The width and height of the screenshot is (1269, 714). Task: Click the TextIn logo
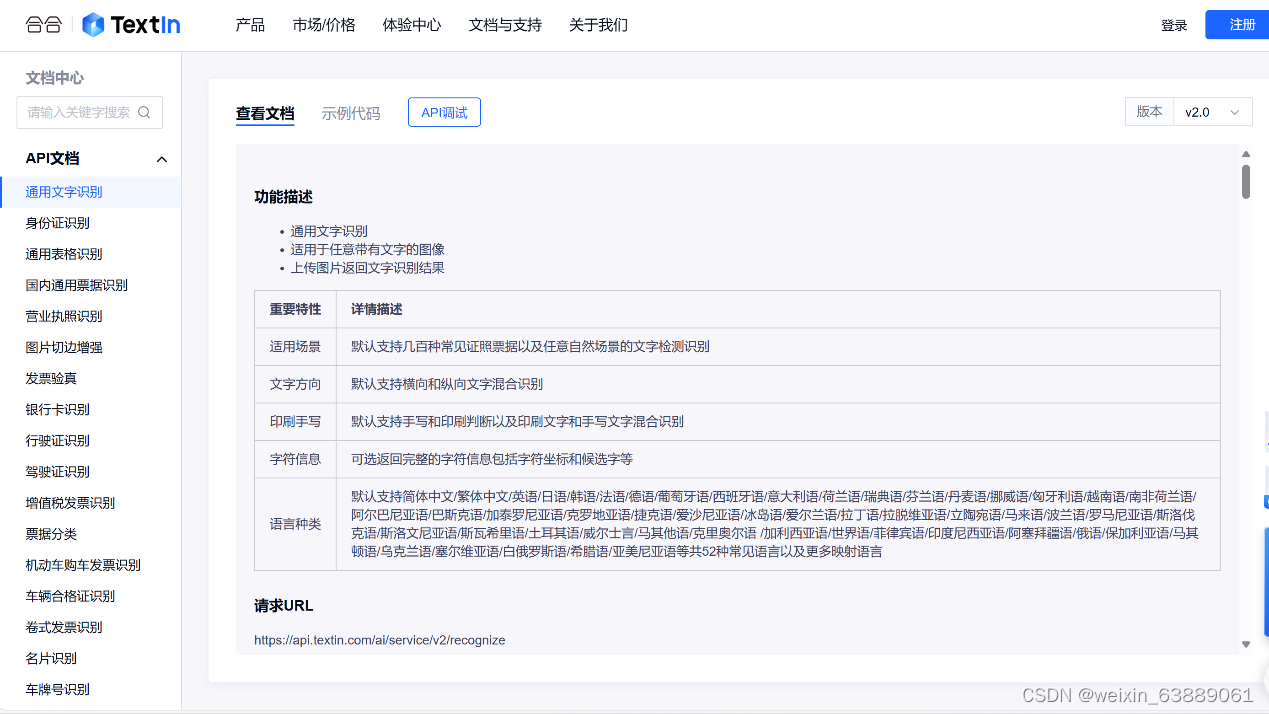131,24
